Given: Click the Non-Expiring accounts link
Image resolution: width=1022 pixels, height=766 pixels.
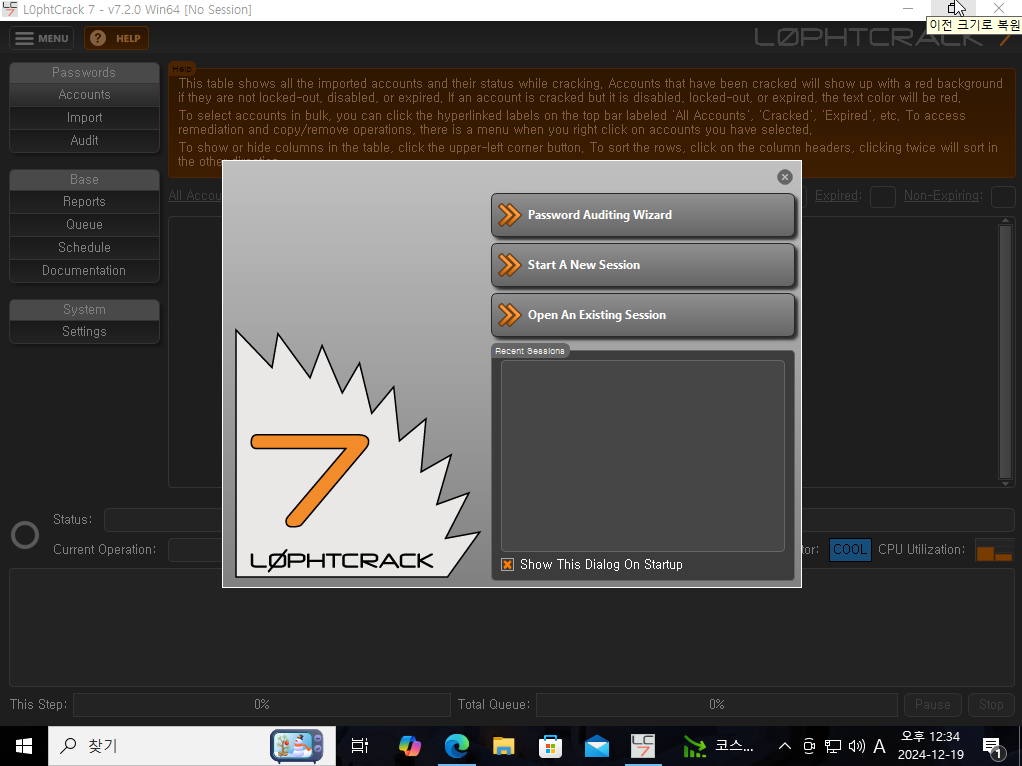Looking at the screenshot, I should (942, 196).
